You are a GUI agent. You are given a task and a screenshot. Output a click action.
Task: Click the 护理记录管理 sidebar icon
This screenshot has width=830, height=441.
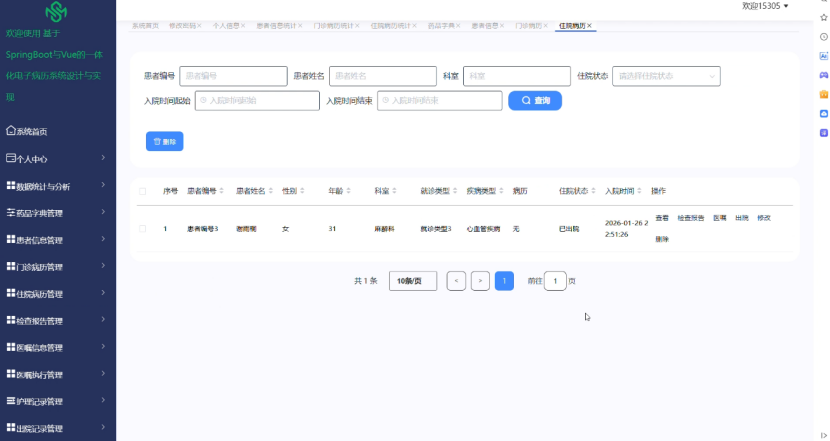coord(11,401)
